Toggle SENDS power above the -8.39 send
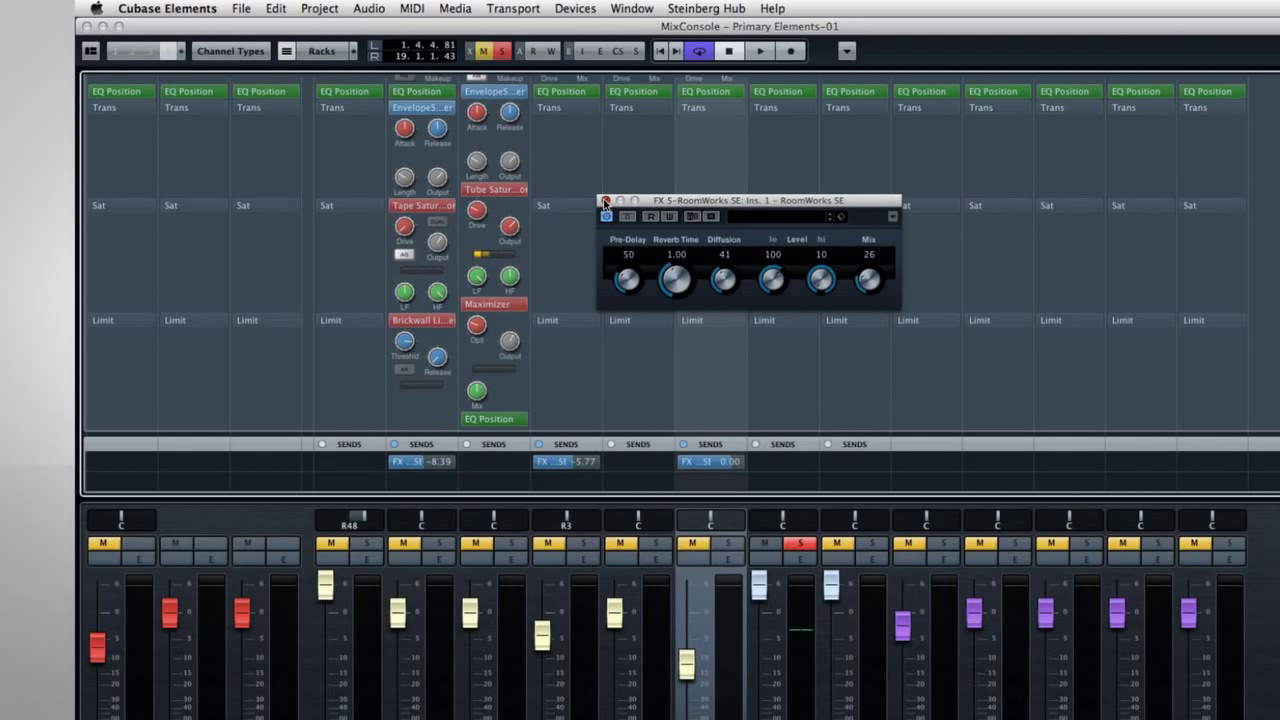This screenshot has height=720, width=1280. [394, 444]
